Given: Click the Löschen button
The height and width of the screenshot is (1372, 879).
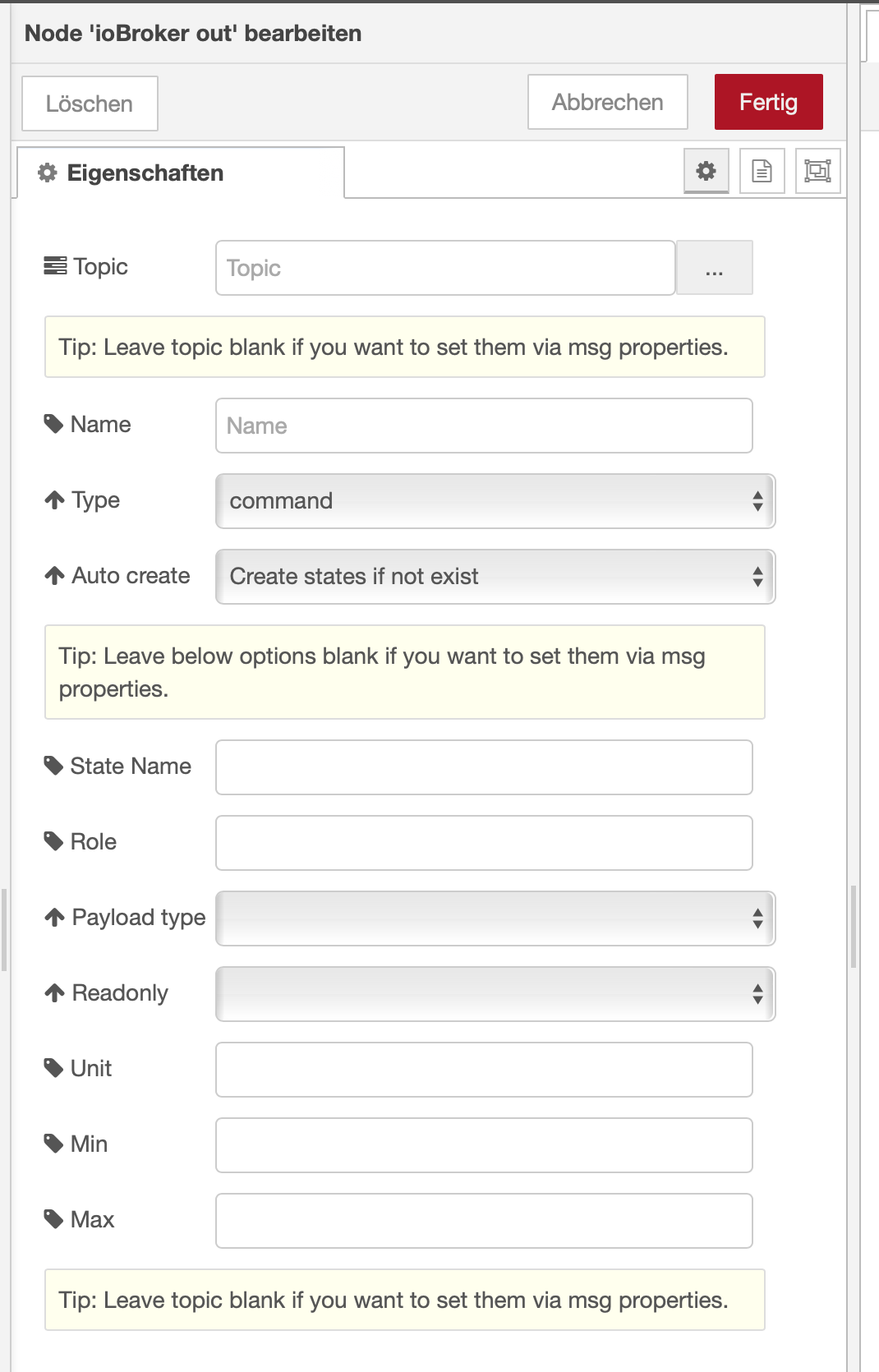Looking at the screenshot, I should 90,104.
